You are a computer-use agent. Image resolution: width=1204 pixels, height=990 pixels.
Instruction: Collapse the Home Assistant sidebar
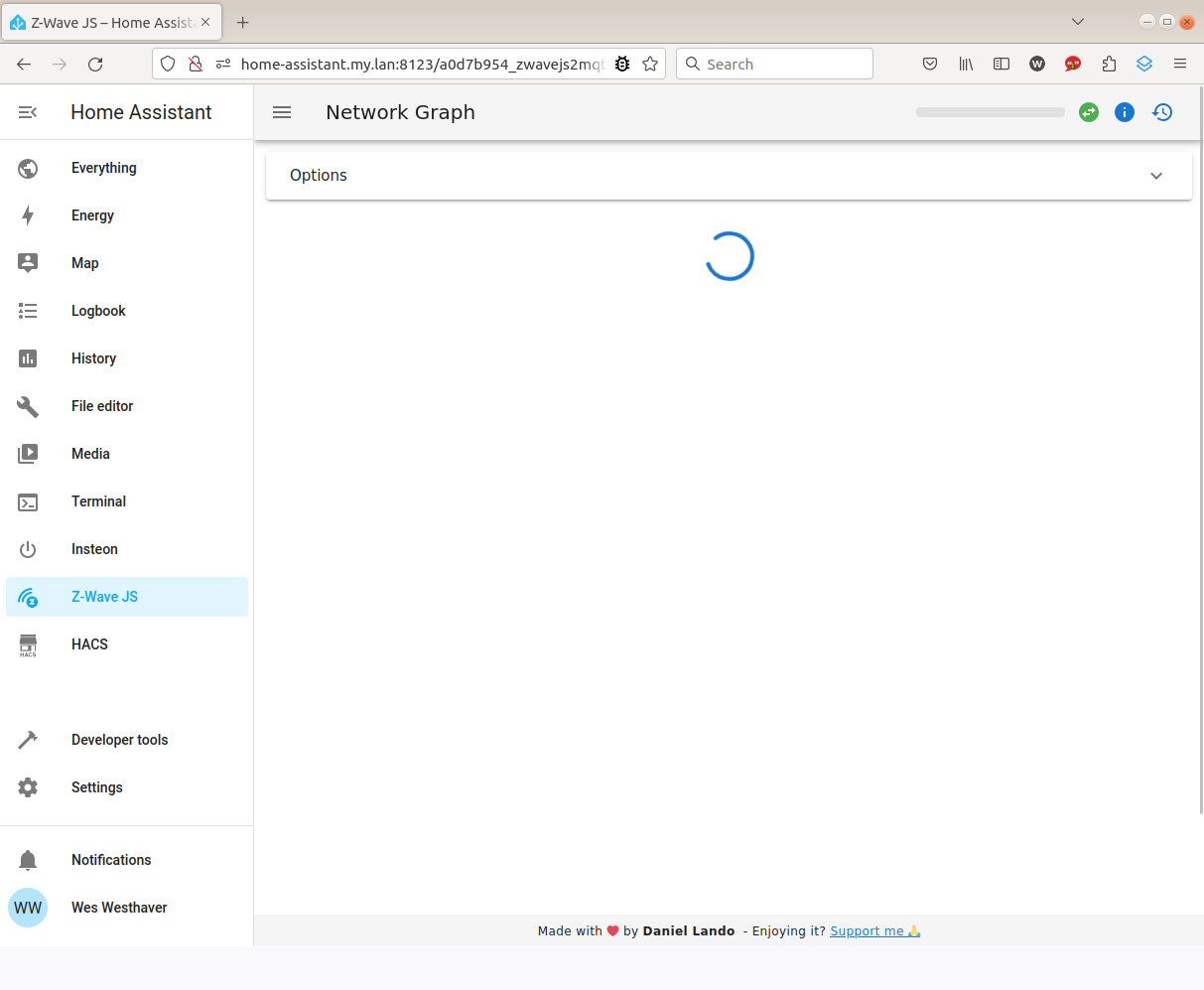pyautogui.click(x=28, y=112)
